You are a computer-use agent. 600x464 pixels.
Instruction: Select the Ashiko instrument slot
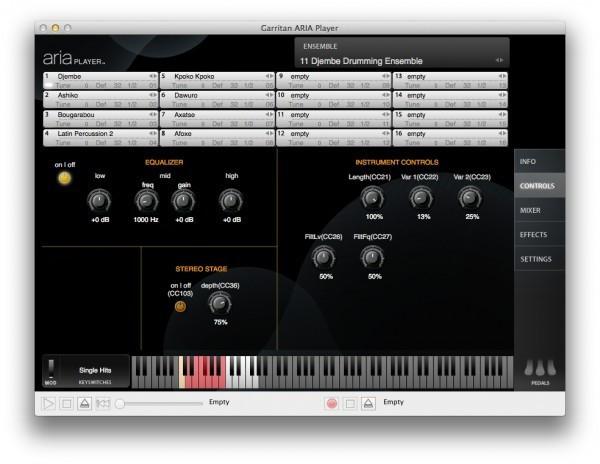100,99
